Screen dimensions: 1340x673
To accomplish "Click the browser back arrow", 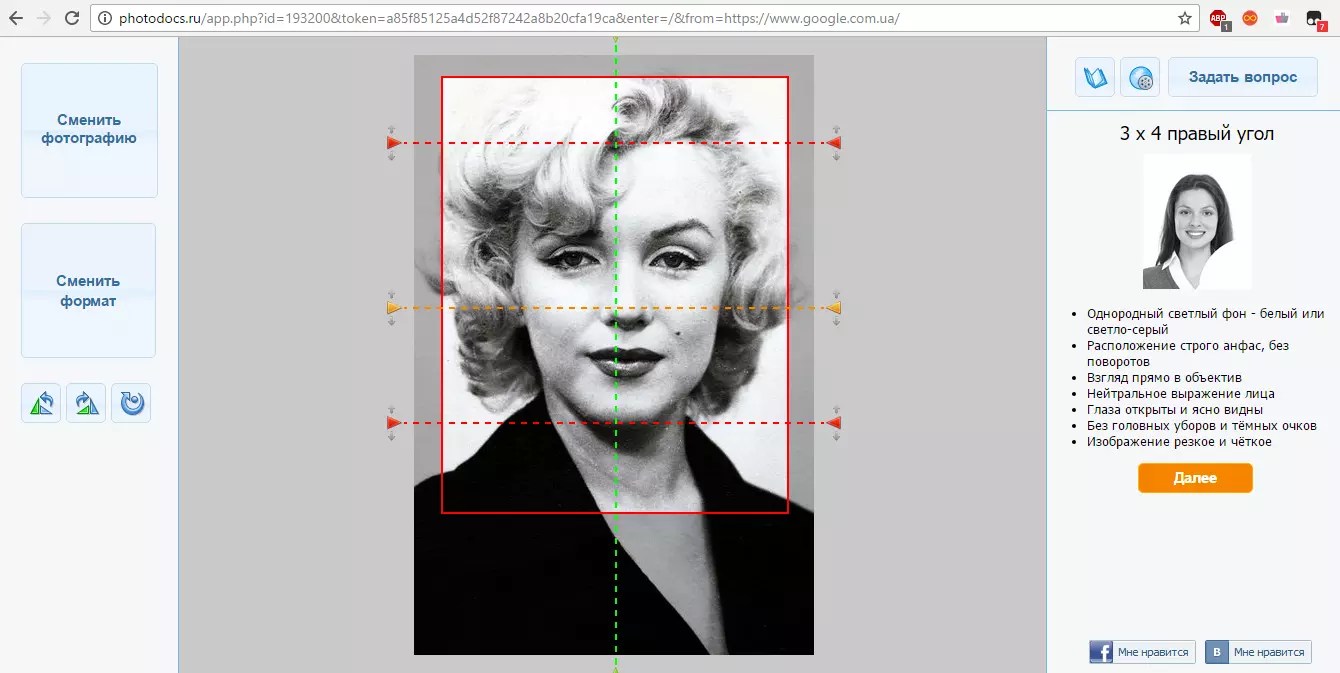I will point(16,18).
